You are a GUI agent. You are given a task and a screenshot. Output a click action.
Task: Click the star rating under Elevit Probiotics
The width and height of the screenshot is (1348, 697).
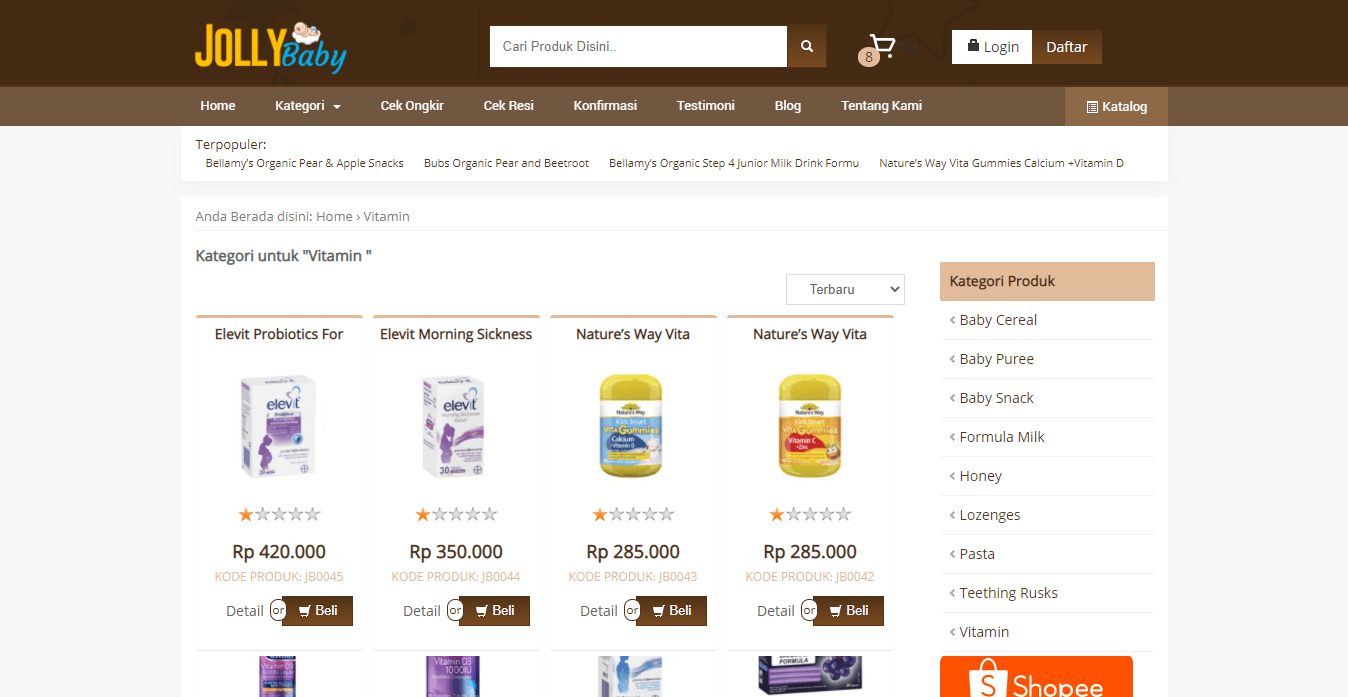pos(279,514)
